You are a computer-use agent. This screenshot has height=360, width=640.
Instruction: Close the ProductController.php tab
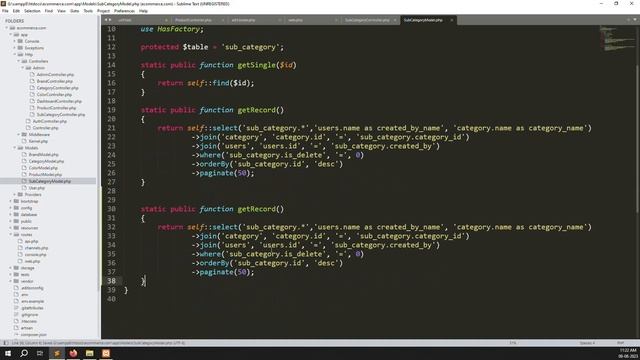tap(223, 20)
